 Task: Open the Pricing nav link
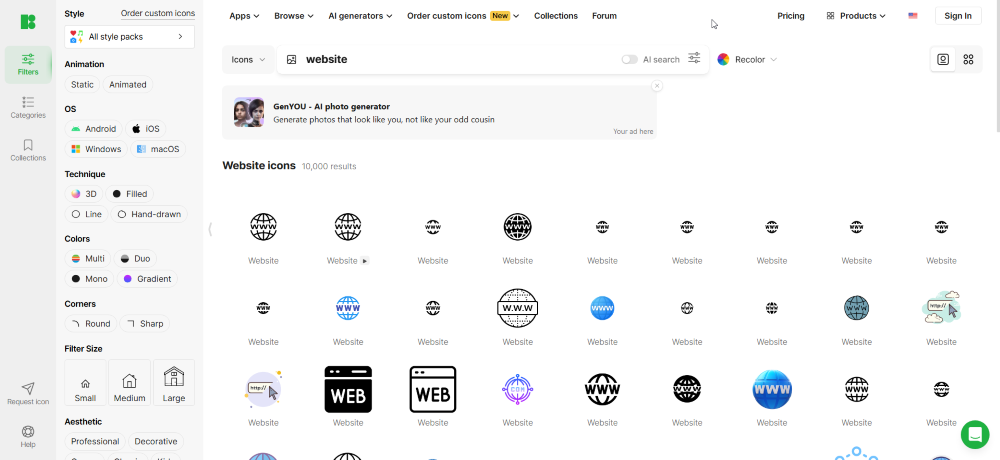point(791,16)
